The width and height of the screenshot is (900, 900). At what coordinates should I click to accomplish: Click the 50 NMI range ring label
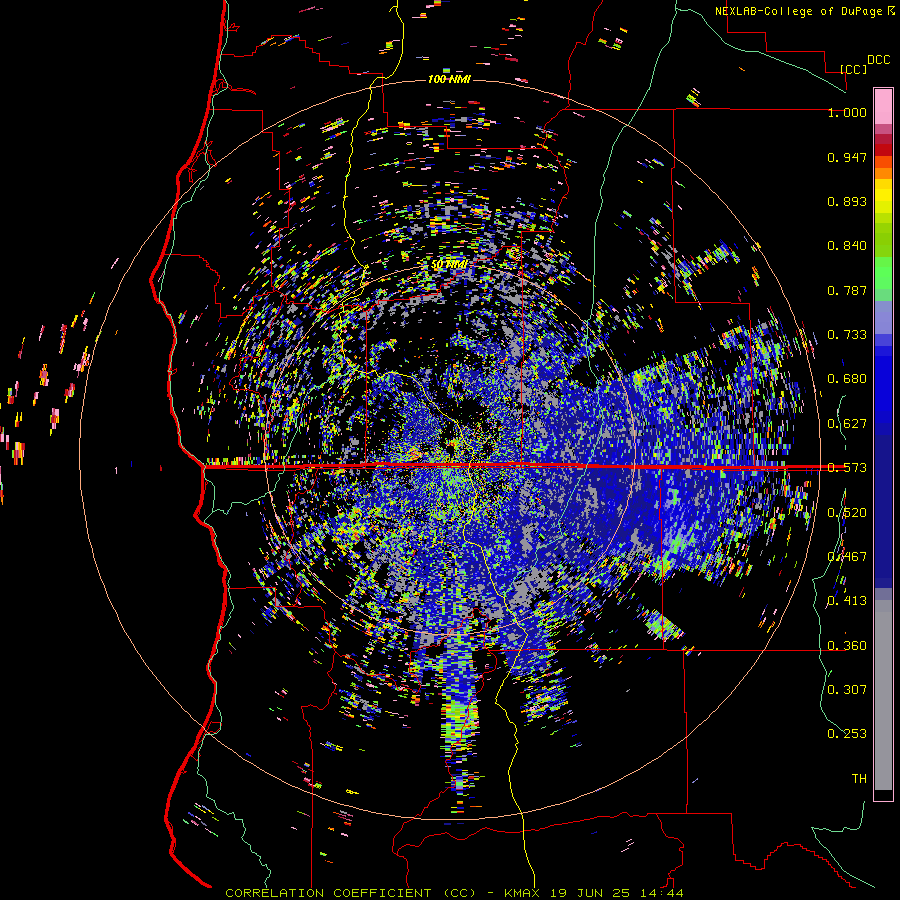point(449,265)
